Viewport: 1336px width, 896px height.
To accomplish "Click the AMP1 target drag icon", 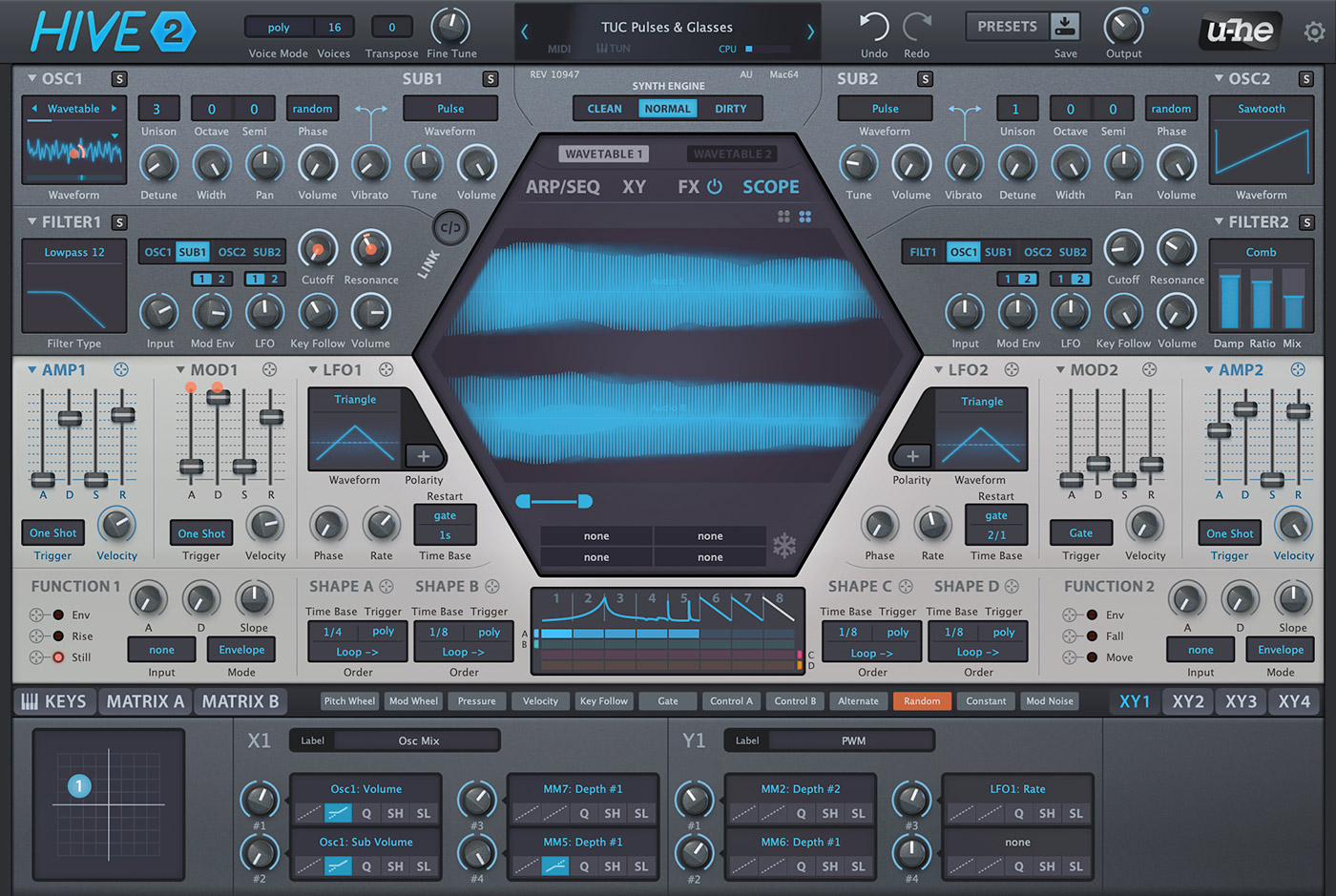I will tap(121, 369).
